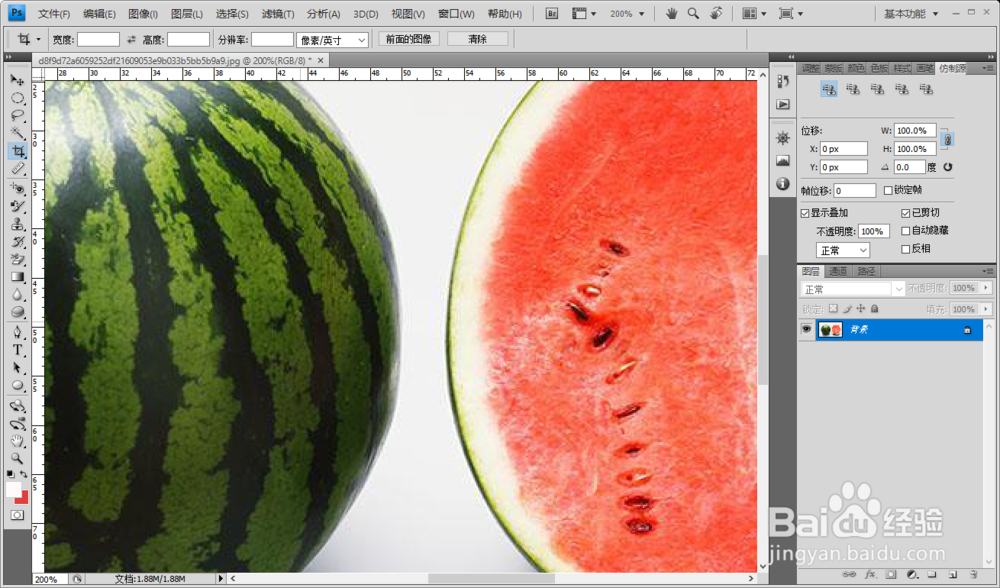
Task: Select the Hand tool in toolbox
Action: tap(17, 441)
